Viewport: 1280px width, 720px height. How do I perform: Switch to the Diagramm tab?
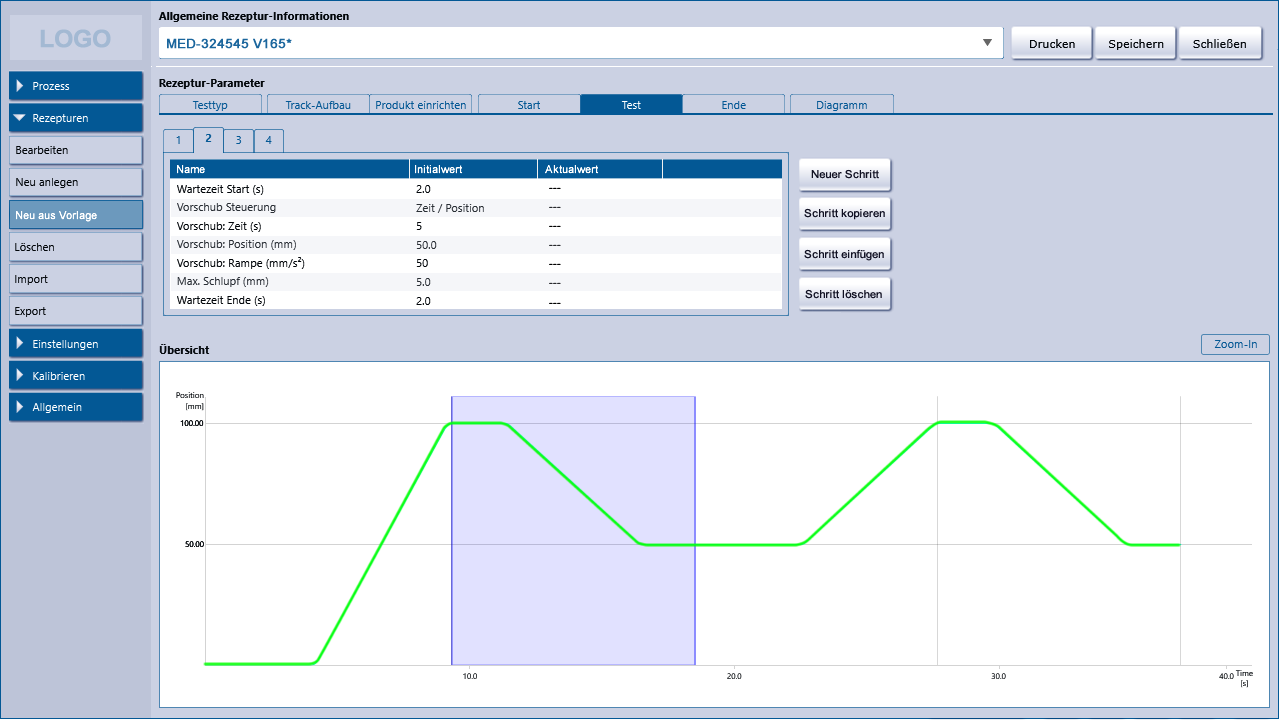click(x=841, y=104)
